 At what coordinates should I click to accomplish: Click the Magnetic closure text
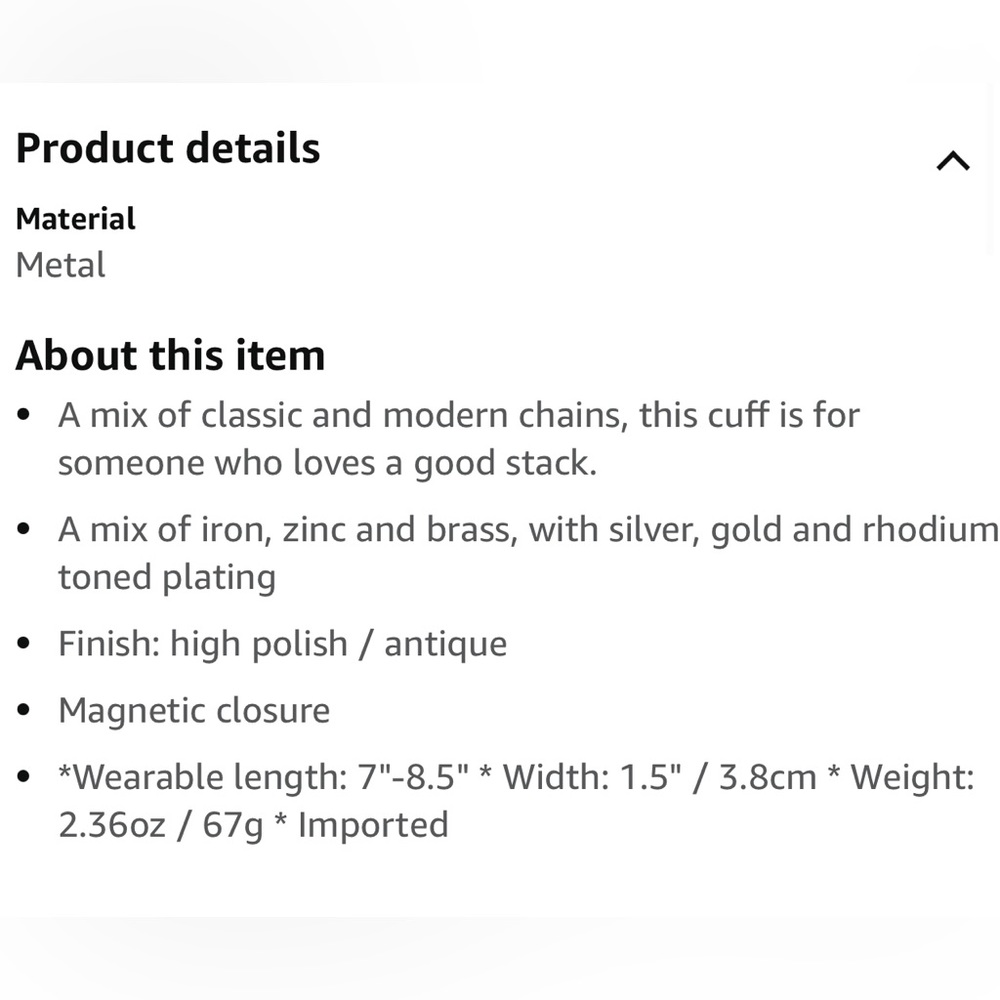(x=194, y=711)
